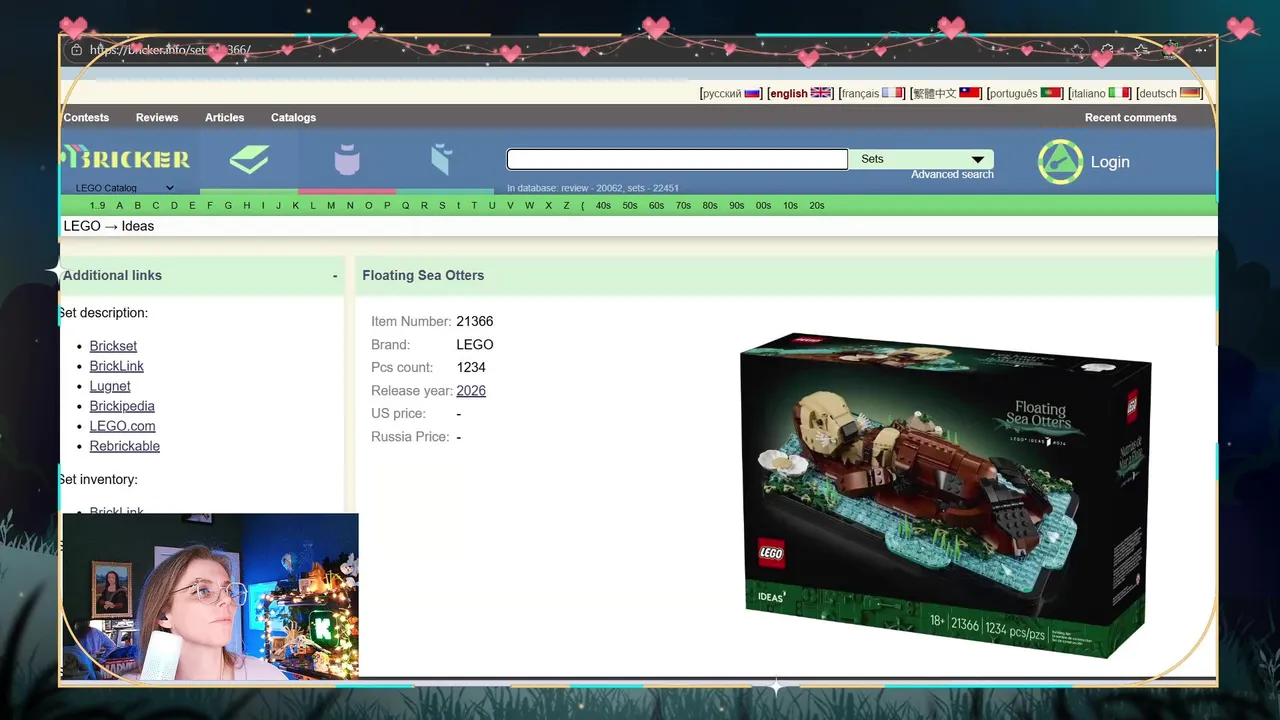Open the Rebrickable link
1280x720 pixels.
(x=125, y=446)
